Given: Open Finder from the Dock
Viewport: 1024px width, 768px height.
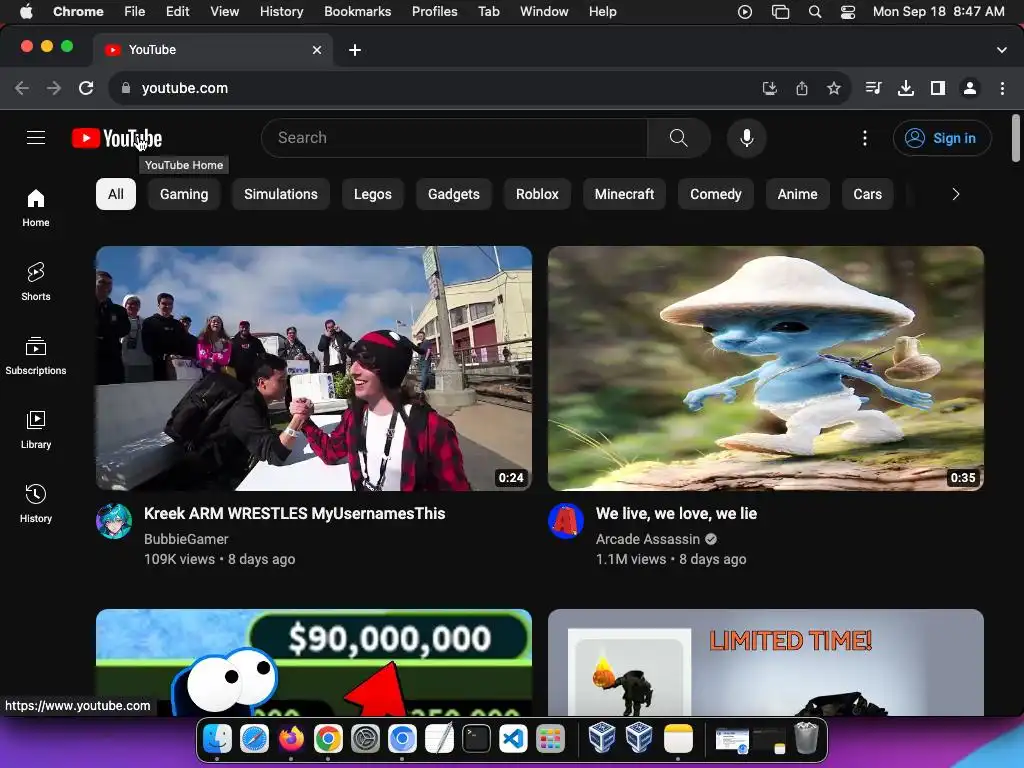Looking at the screenshot, I should [217, 739].
